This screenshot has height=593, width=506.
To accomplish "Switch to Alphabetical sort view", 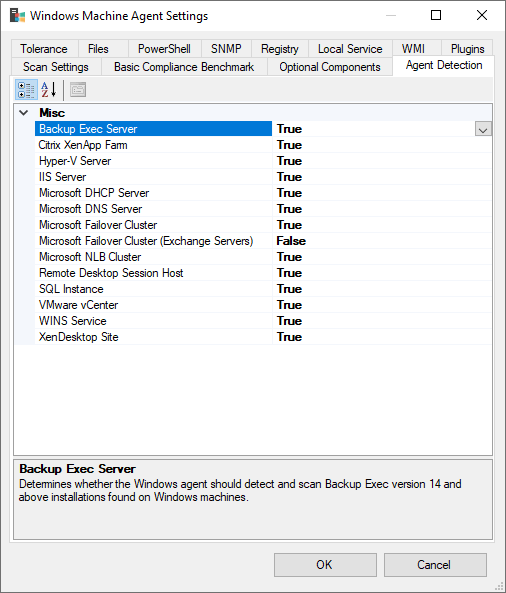I will pos(49,90).
